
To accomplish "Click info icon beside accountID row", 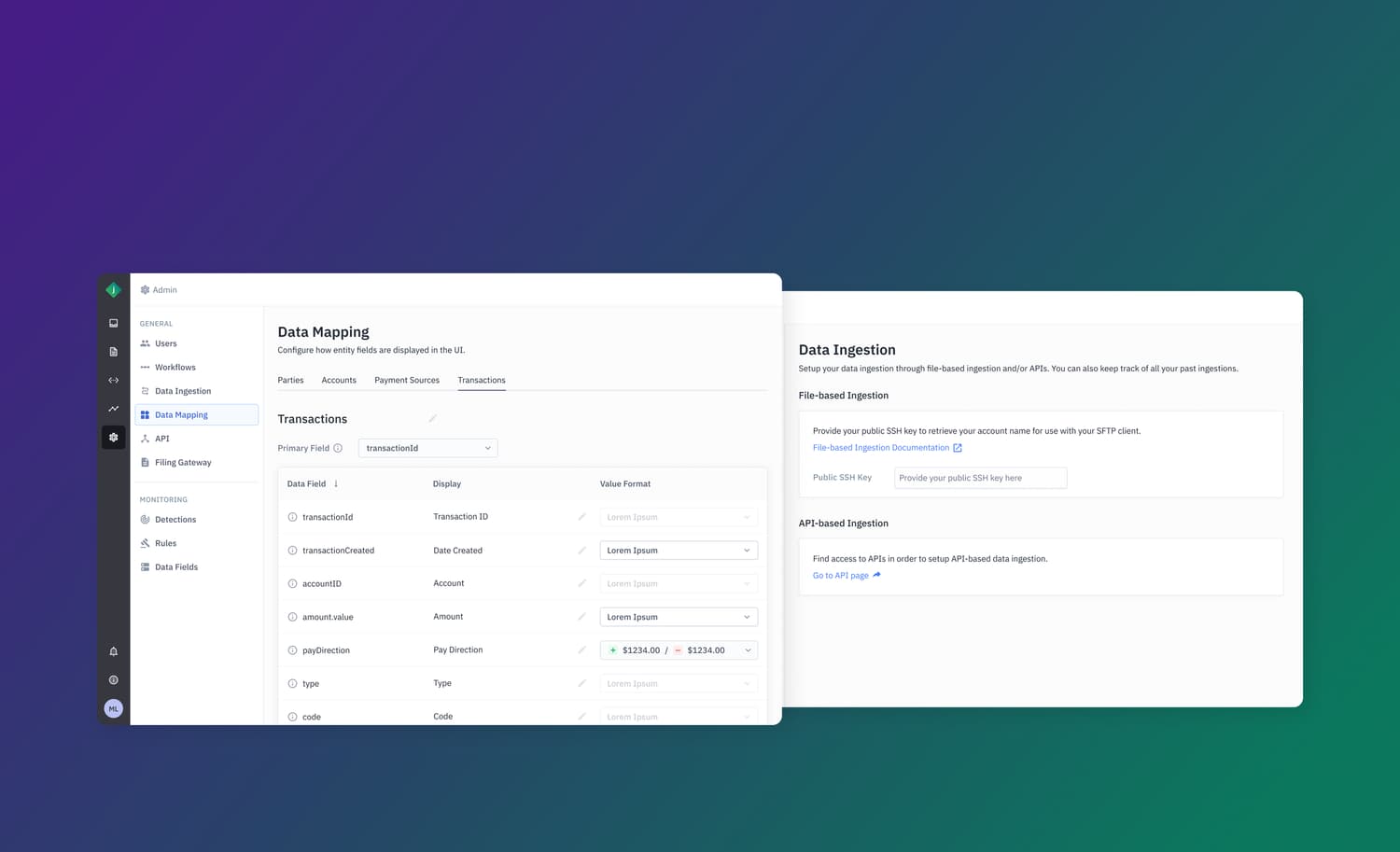I will coord(292,584).
